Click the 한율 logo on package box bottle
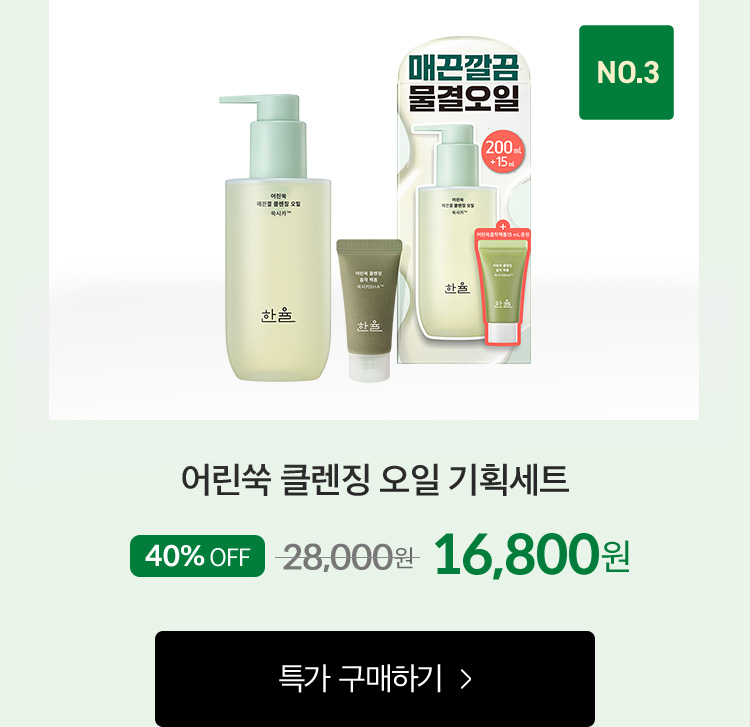 (457, 288)
